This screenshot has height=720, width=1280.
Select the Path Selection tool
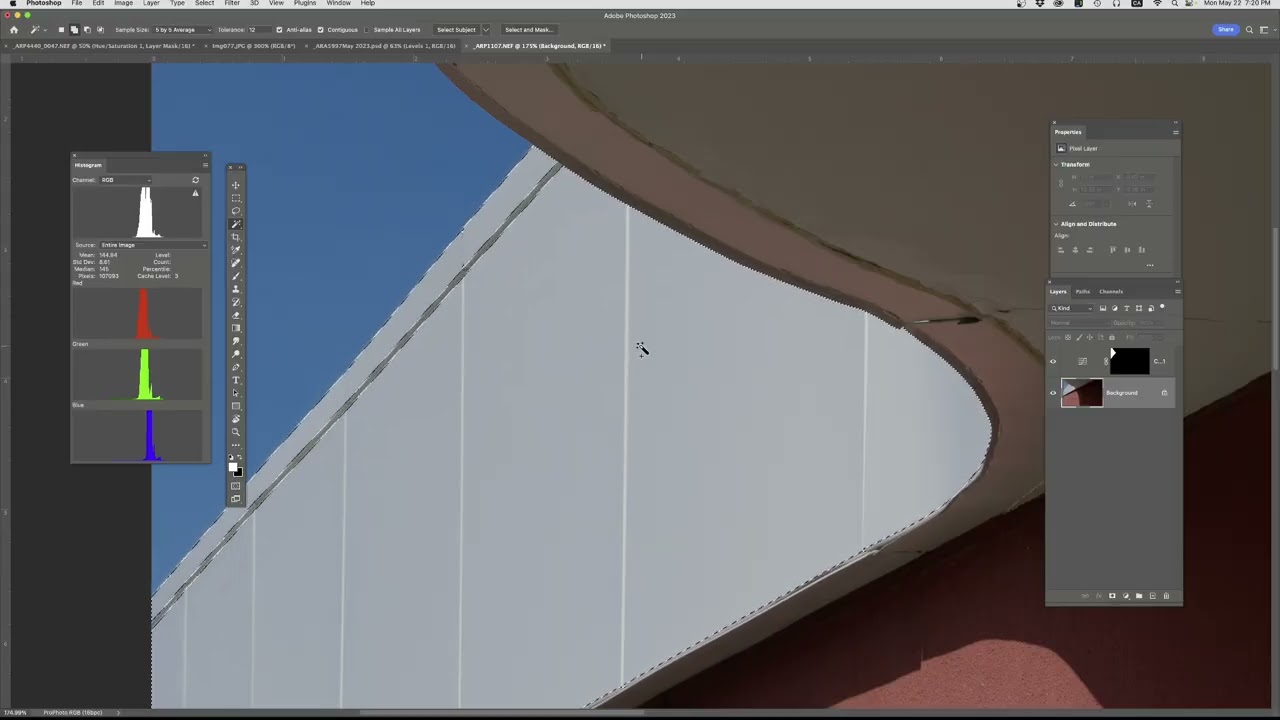(236, 392)
